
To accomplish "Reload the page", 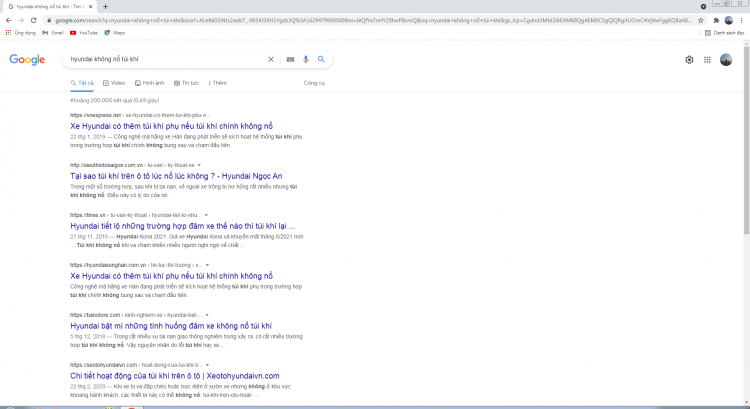I will [33, 20].
